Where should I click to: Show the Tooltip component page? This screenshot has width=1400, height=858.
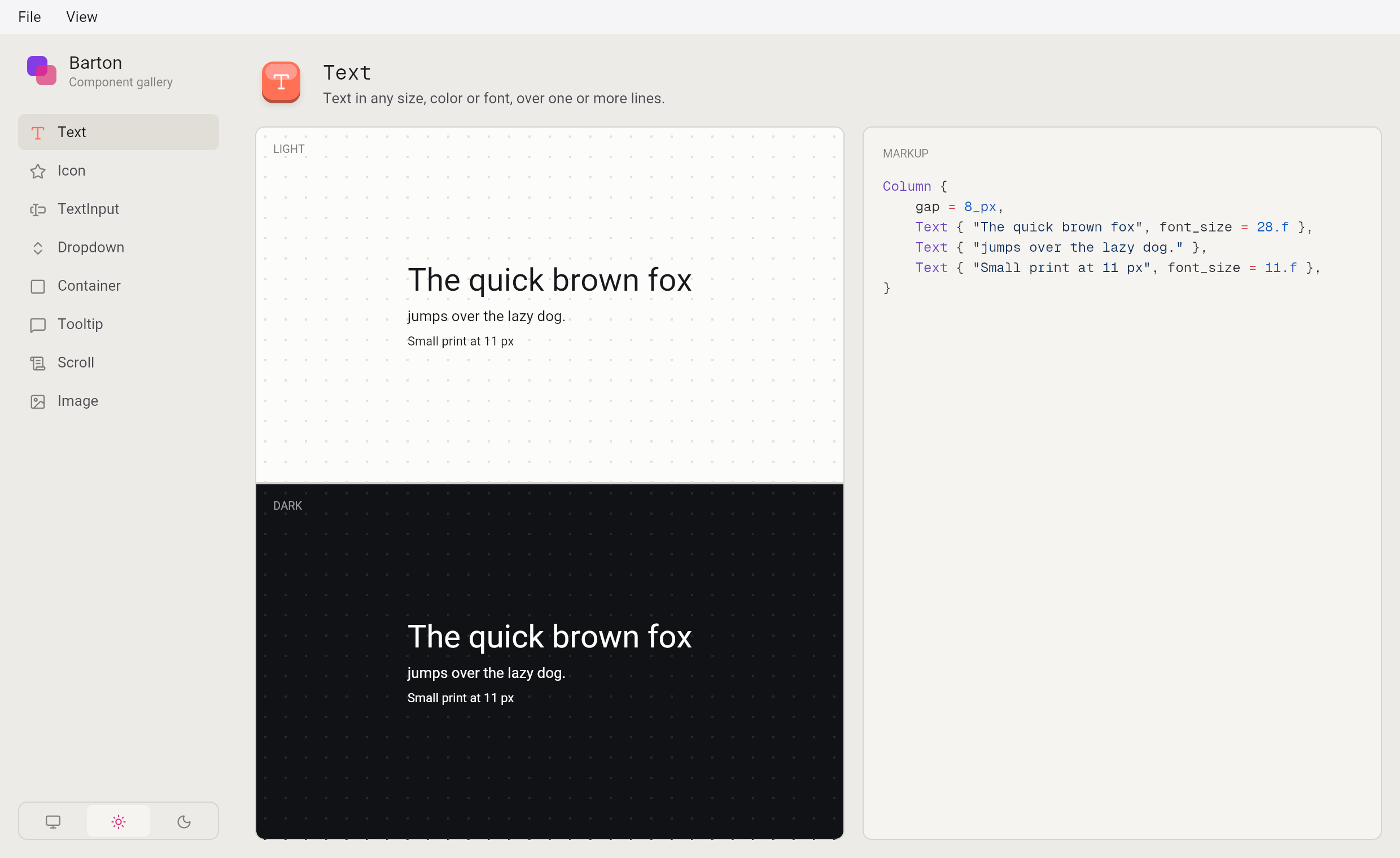tap(118, 324)
